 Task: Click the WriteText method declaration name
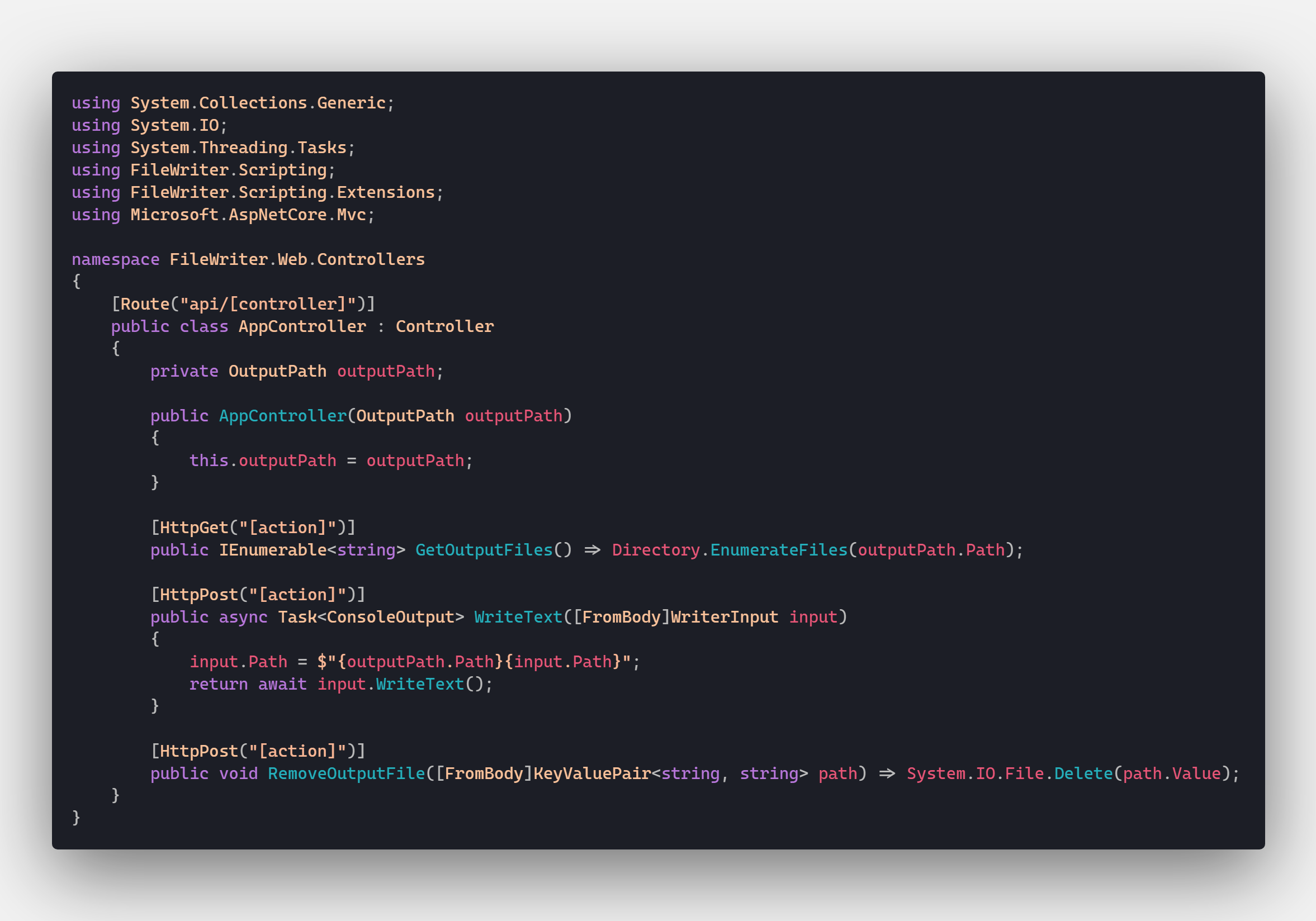pos(518,616)
